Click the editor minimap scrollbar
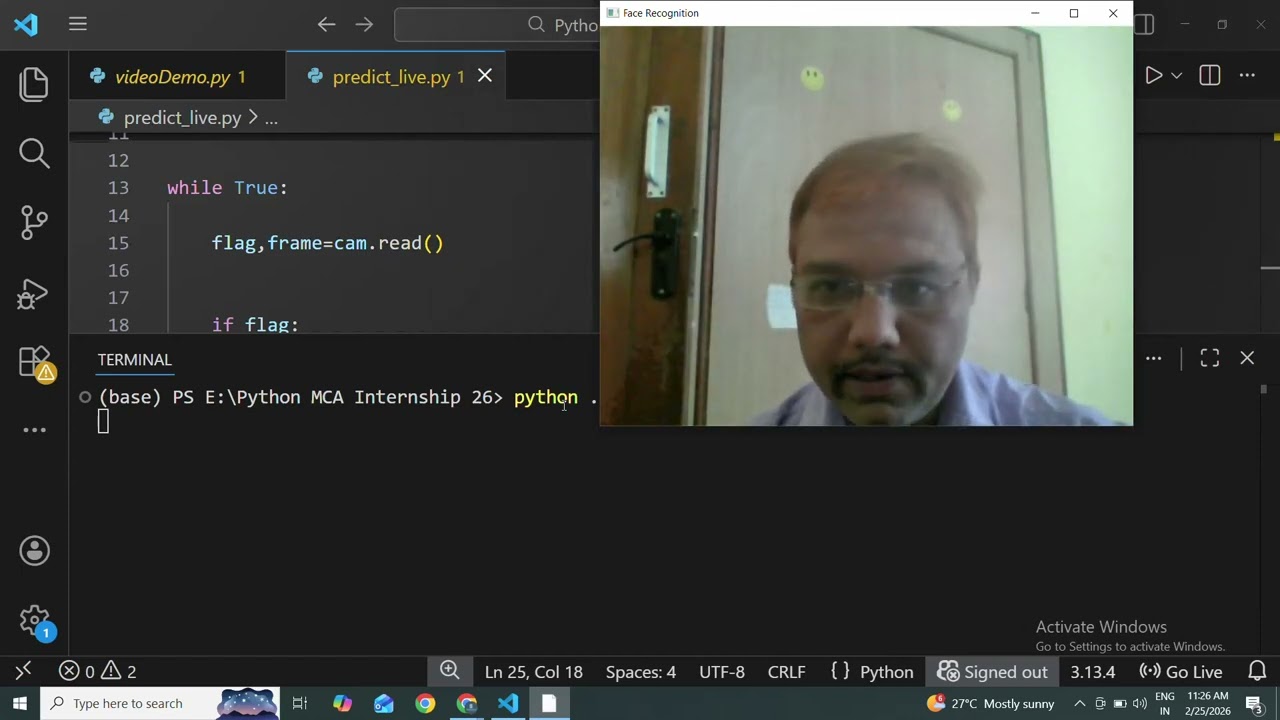The image size is (1280, 720). tap(1270, 234)
